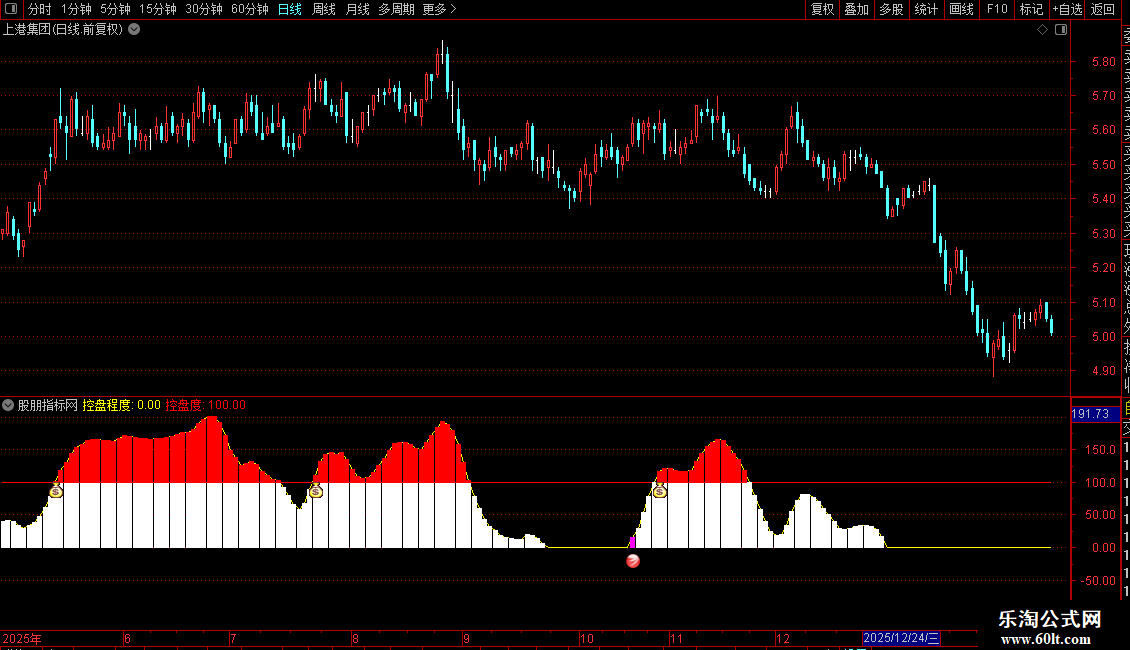Viewport: 1130px width, 650px height.
Task: Click the -50.00 indicator axis label
Action: click(x=1098, y=581)
